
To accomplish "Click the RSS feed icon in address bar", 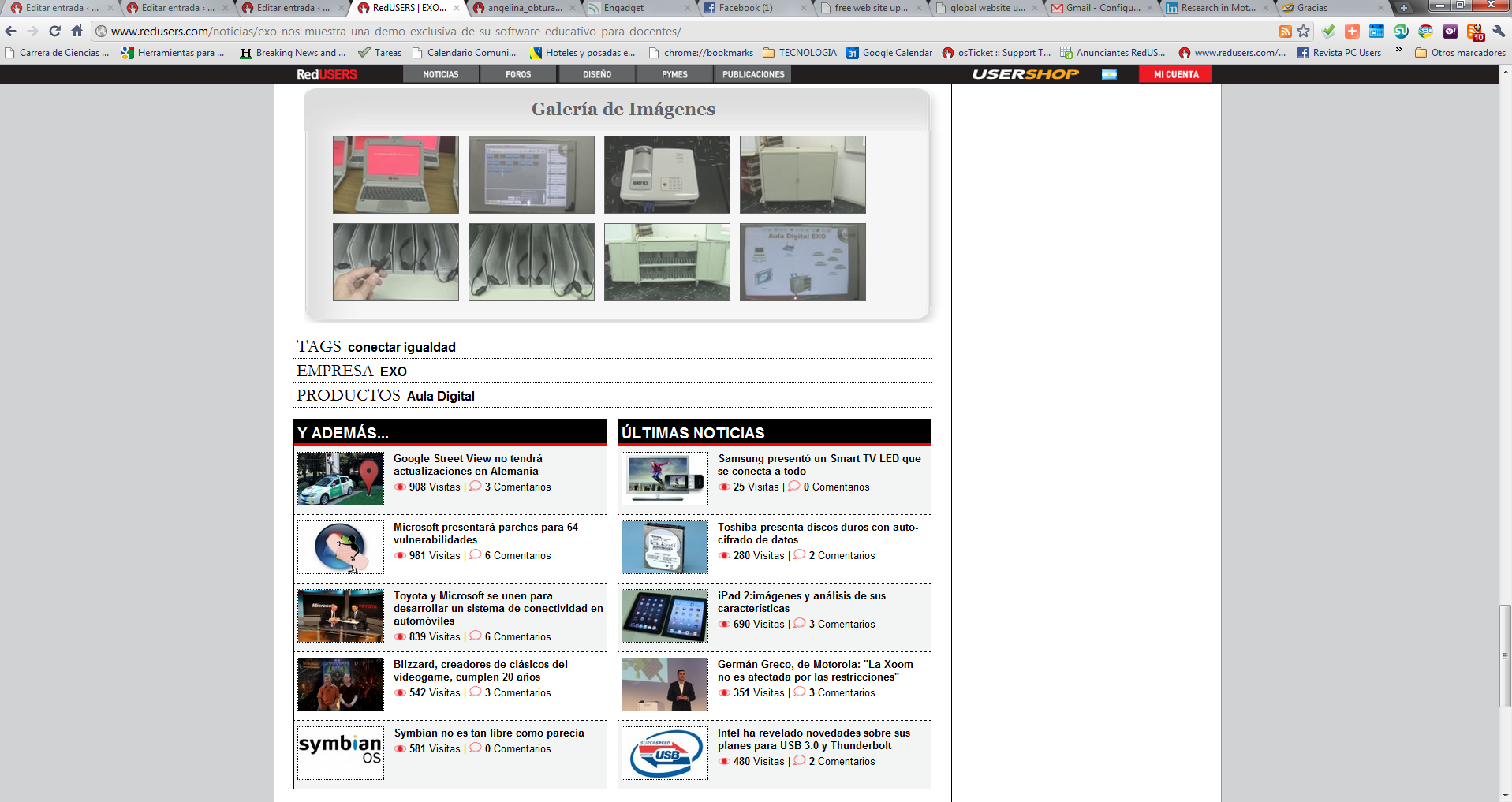I will [1286, 32].
